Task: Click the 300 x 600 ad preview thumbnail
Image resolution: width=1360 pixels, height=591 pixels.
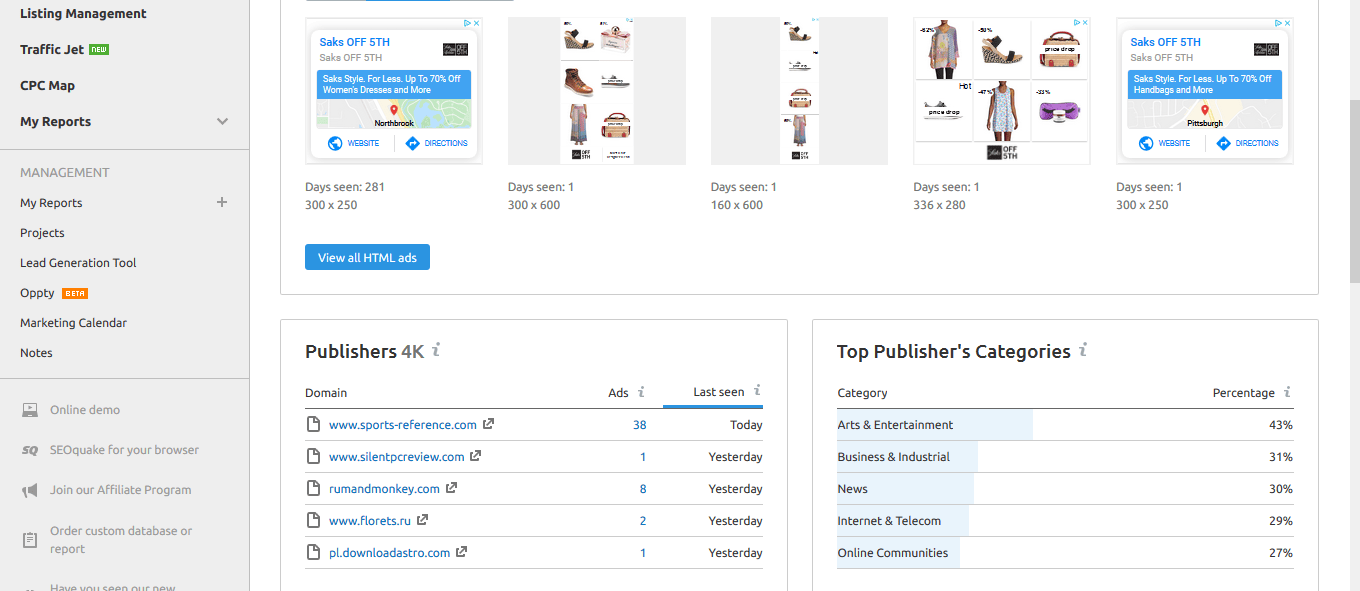Action: click(596, 90)
